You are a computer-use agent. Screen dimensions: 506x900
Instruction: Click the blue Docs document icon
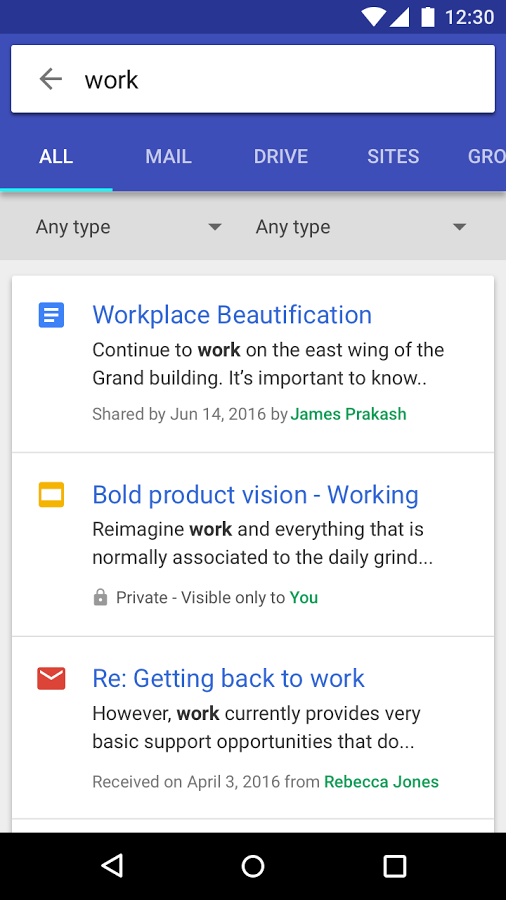[51, 315]
